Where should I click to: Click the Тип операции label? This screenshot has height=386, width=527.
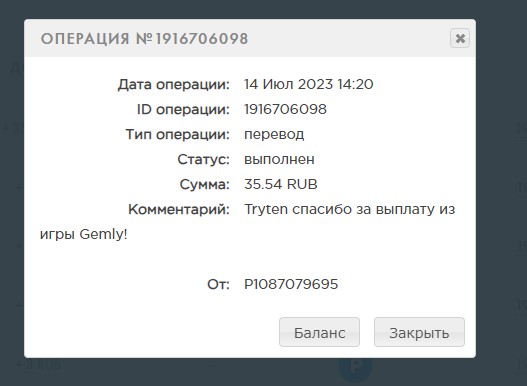tap(177, 134)
